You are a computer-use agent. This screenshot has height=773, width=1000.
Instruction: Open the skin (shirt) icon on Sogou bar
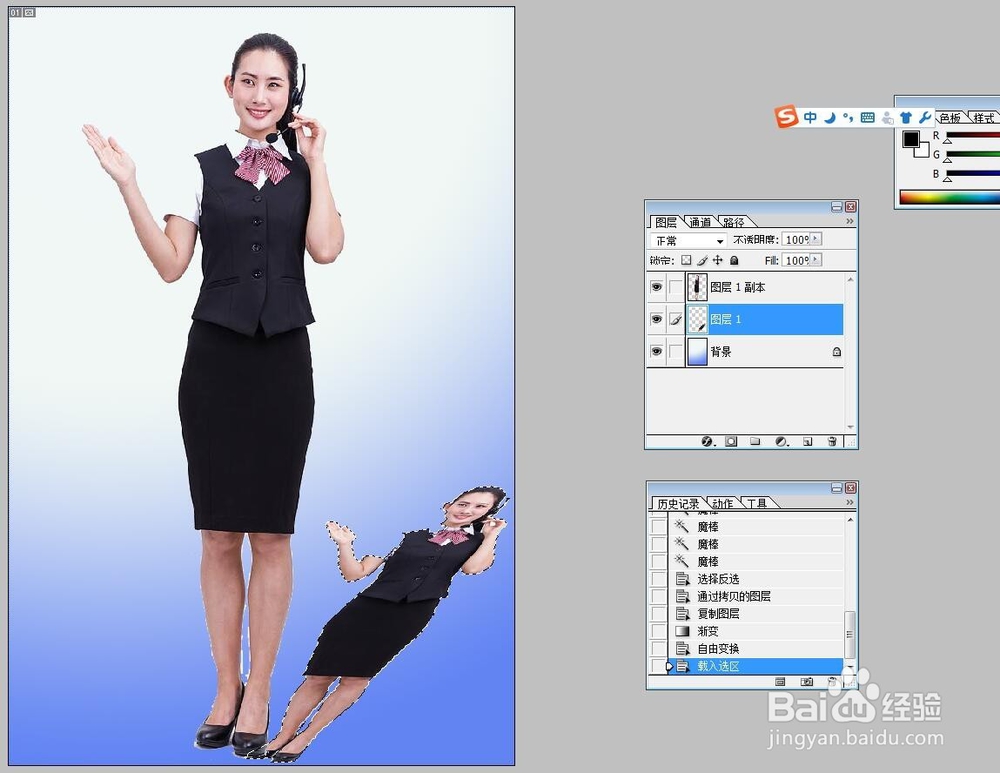[x=906, y=117]
